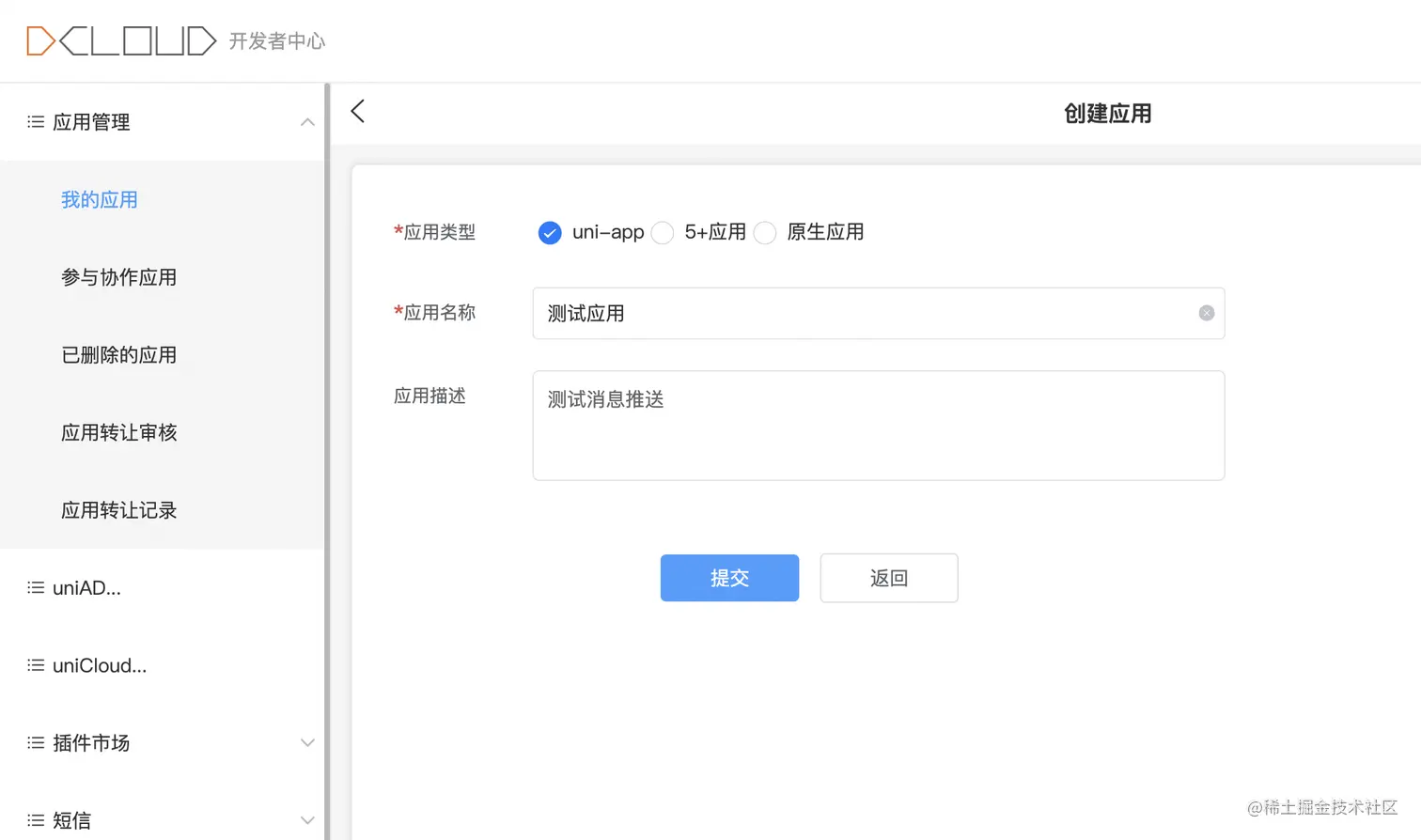Click the list icon beside 插件市场

click(x=36, y=743)
